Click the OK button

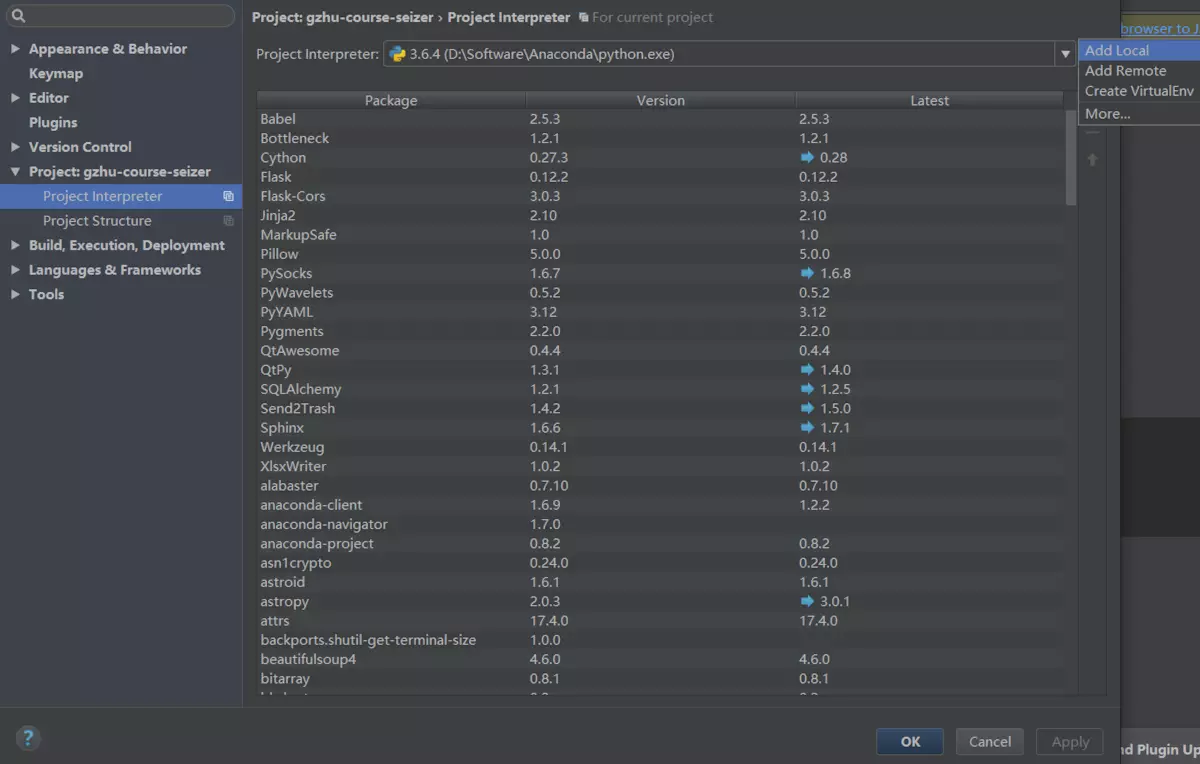(x=910, y=741)
